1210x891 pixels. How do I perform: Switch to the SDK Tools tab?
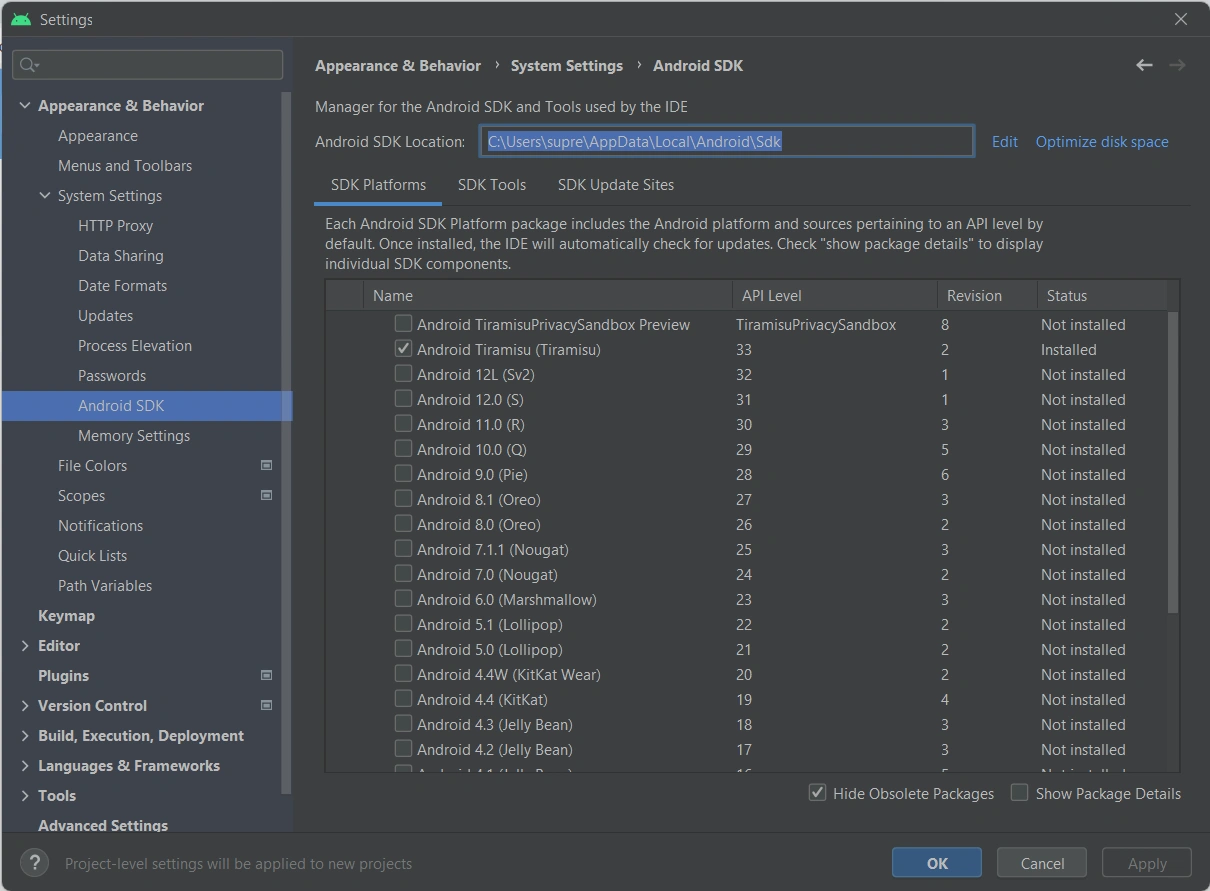491,185
